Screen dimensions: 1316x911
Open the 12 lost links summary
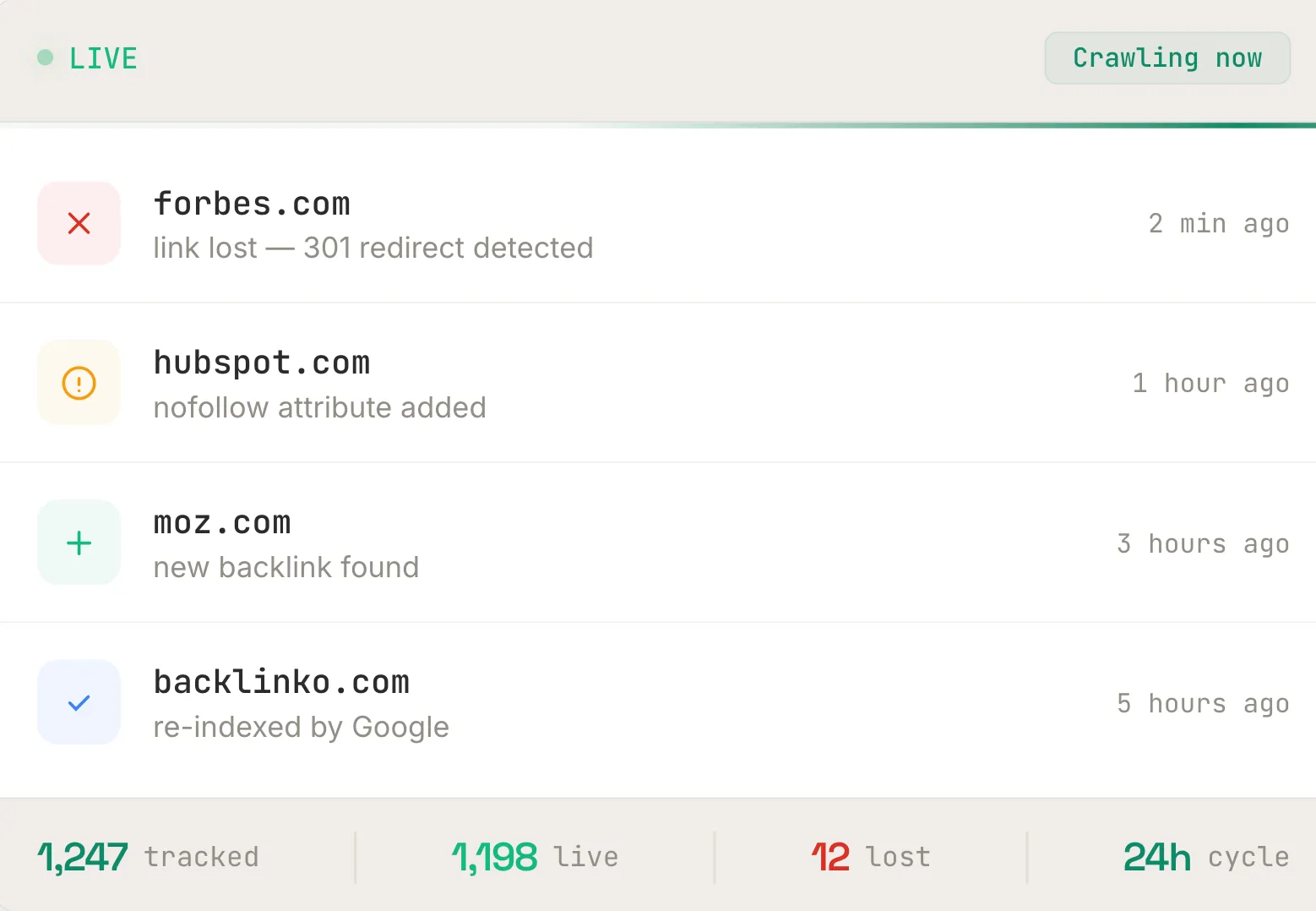870,856
